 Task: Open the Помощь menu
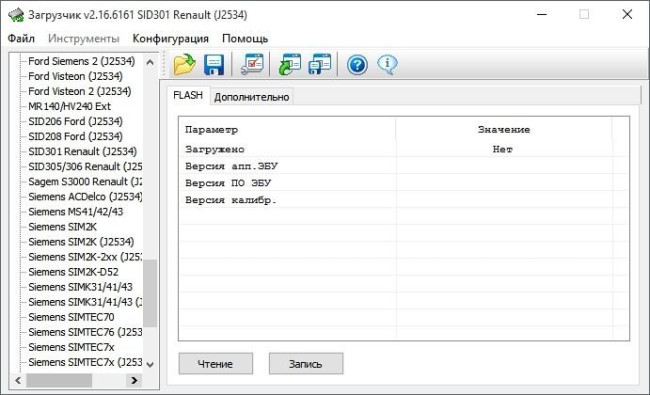(245, 39)
